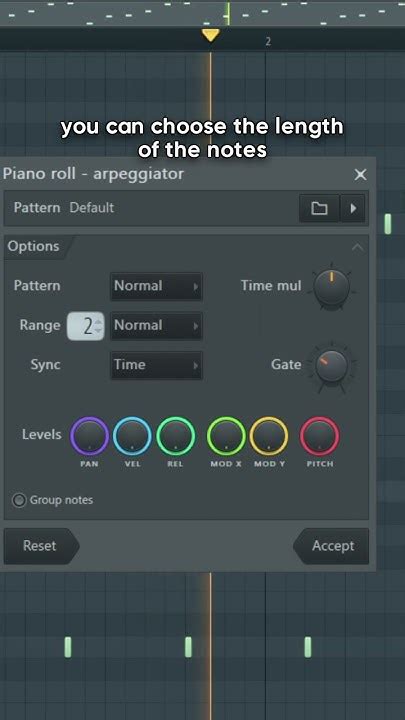The height and width of the screenshot is (720, 405).
Task: Click the yellow MOD Y knob
Action: (269, 436)
